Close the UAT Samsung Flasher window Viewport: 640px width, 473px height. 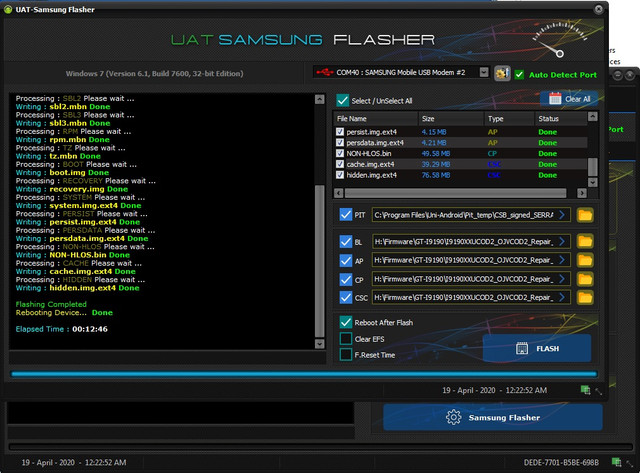point(598,9)
